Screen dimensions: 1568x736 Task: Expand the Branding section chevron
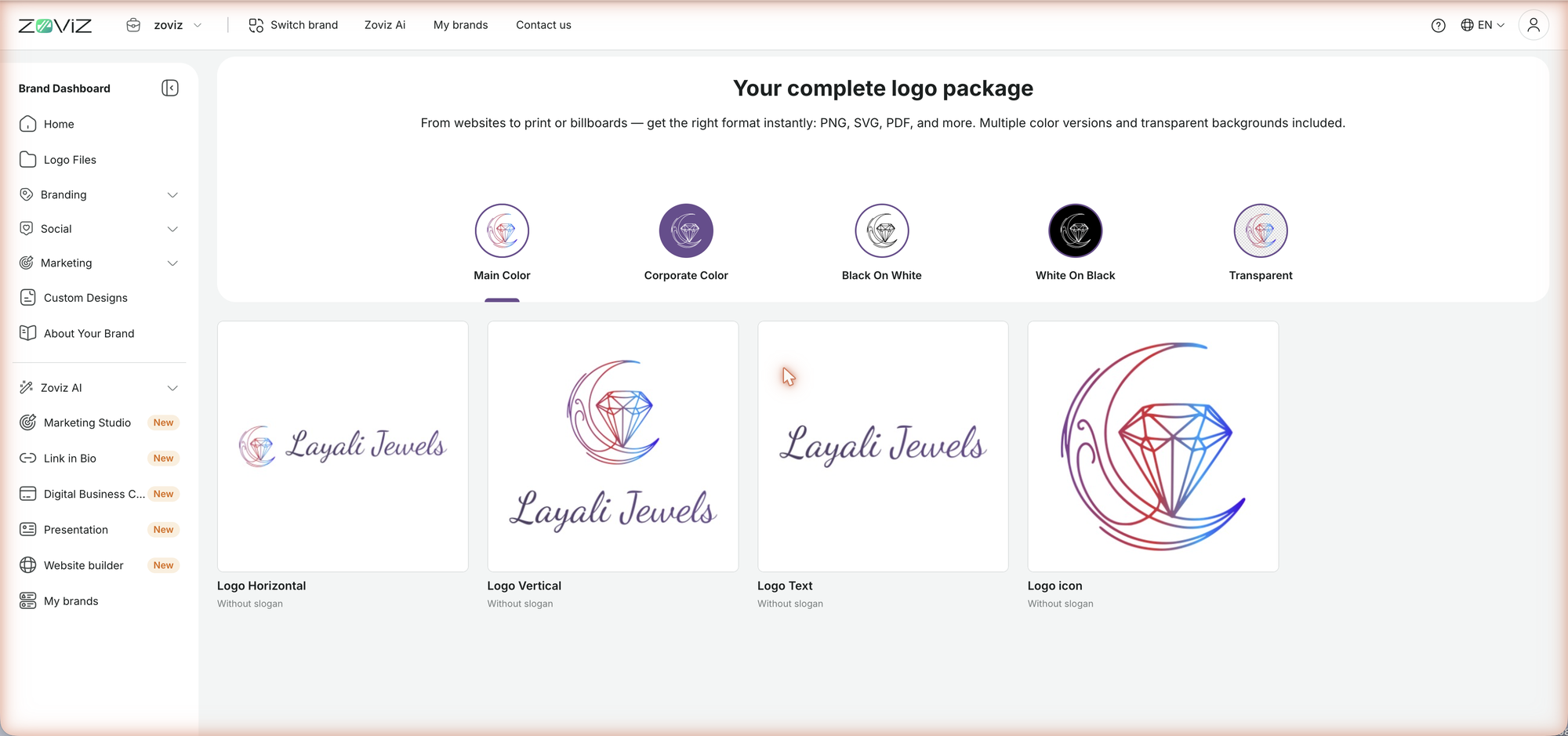172,194
